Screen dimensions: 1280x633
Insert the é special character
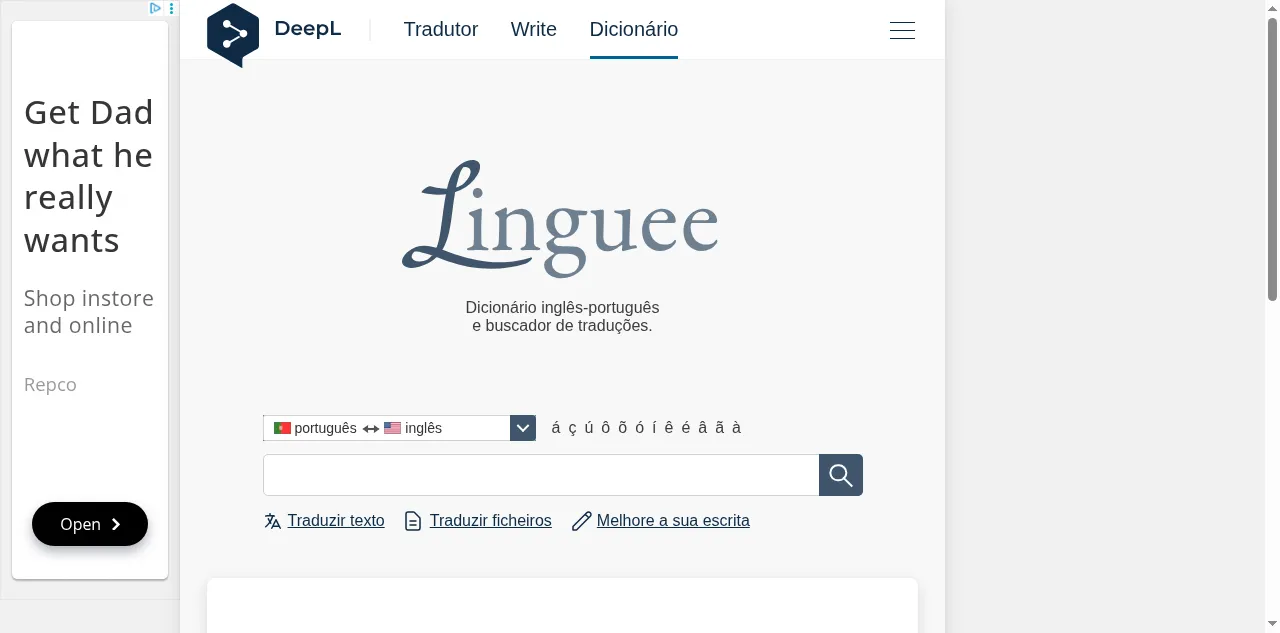pos(686,428)
